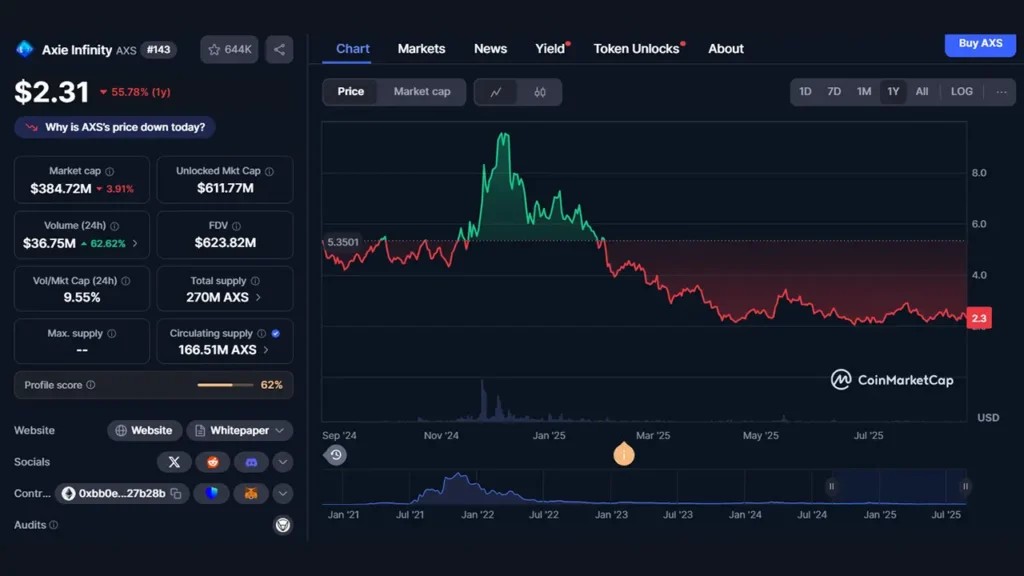1024x576 pixels.
Task: Click the Audits info icon
Action: [54, 525]
